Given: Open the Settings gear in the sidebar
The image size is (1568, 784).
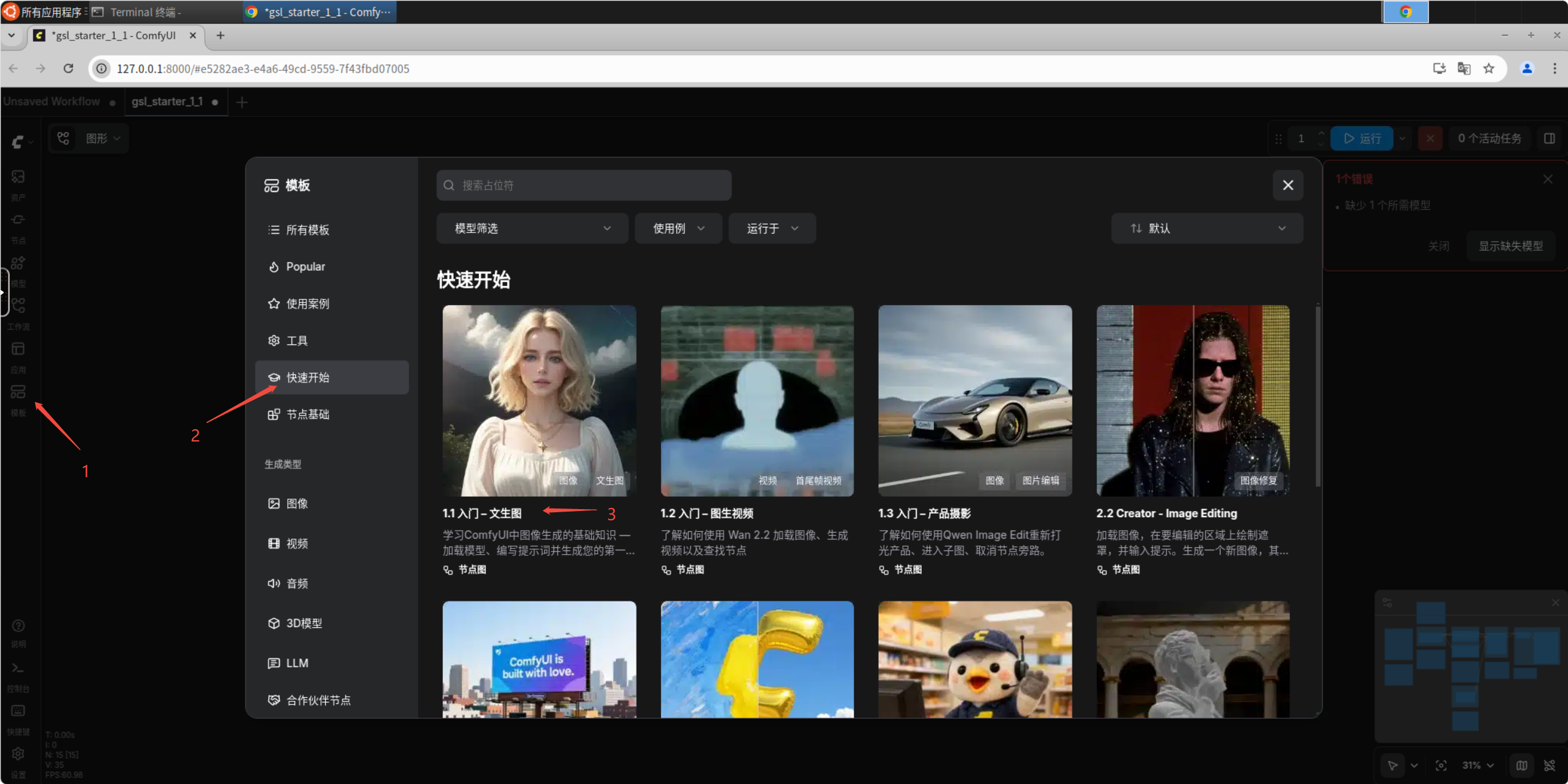Looking at the screenshot, I should [x=18, y=754].
